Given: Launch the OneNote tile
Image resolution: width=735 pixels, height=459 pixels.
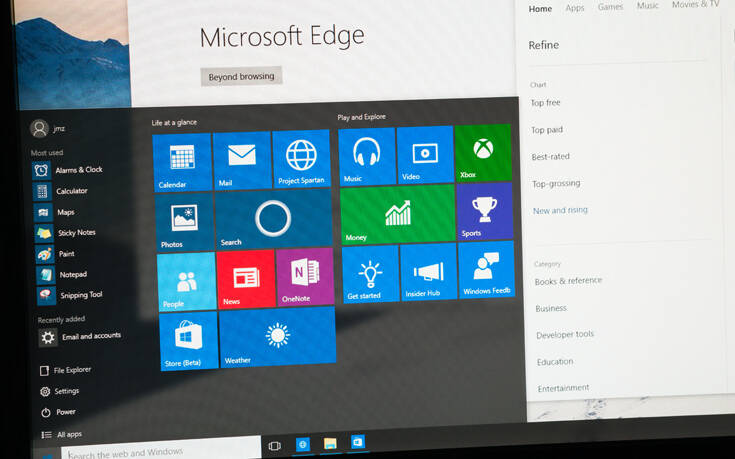Looking at the screenshot, I should [x=305, y=277].
